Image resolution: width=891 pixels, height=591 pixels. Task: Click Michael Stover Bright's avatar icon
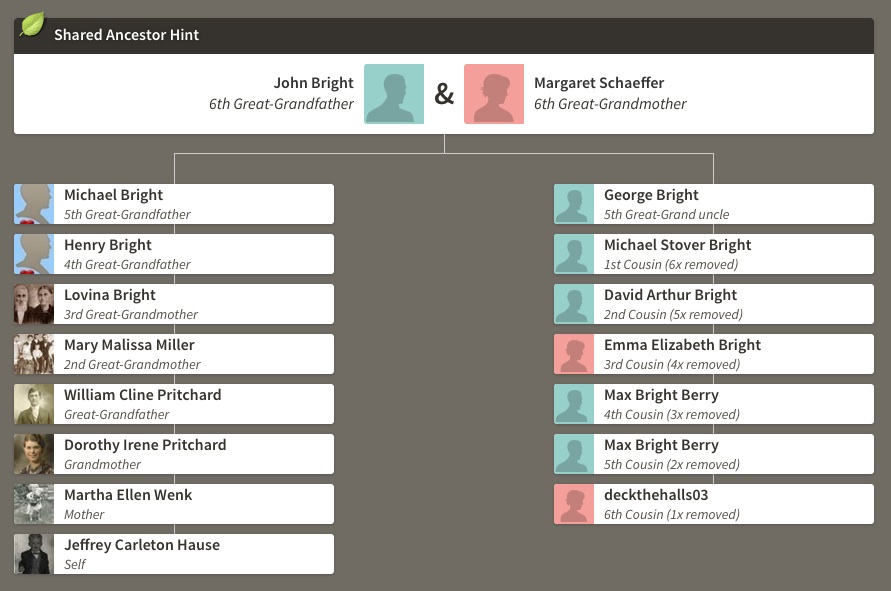pos(574,254)
